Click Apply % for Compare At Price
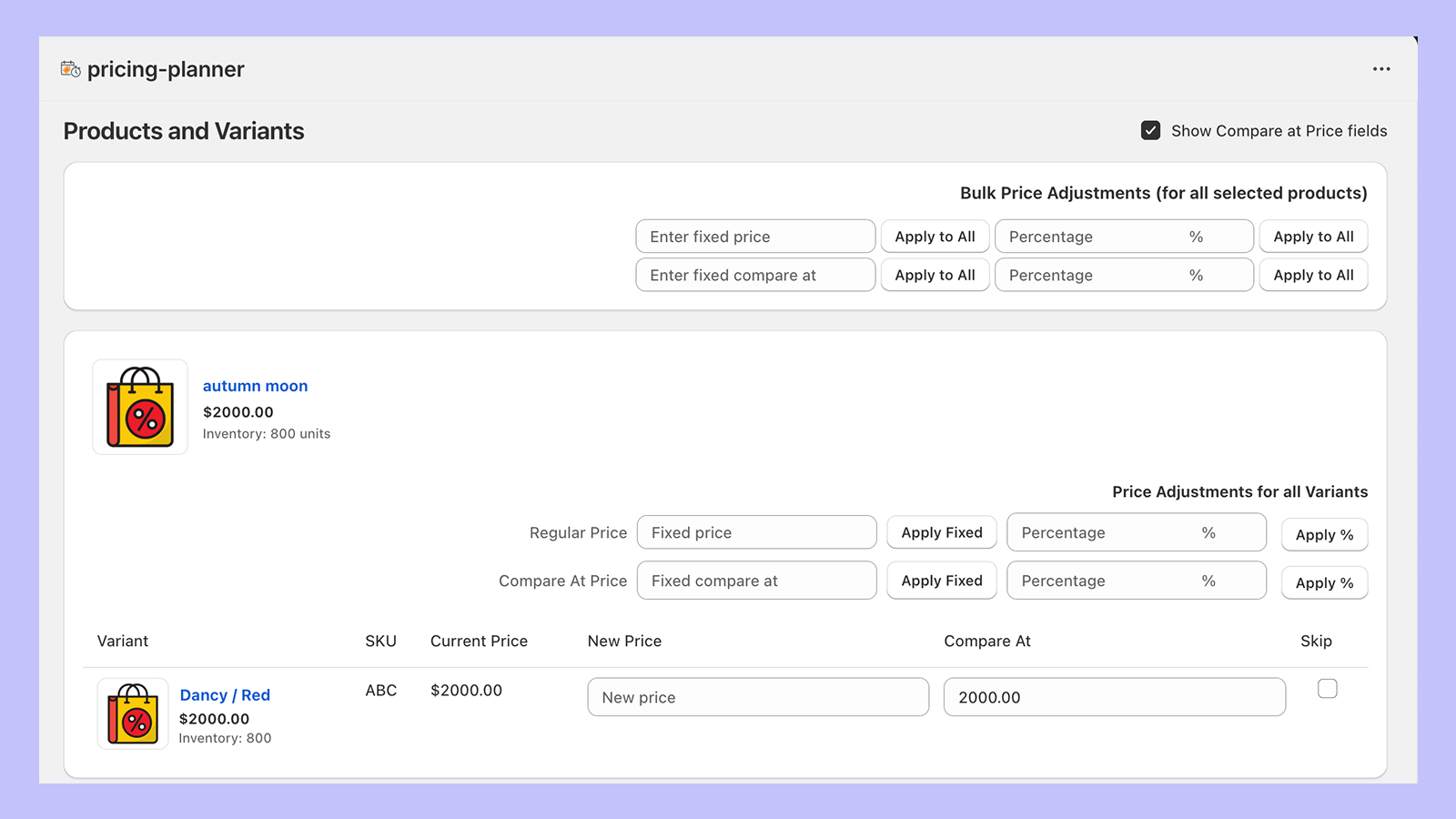This screenshot has height=819, width=1456. click(x=1324, y=582)
